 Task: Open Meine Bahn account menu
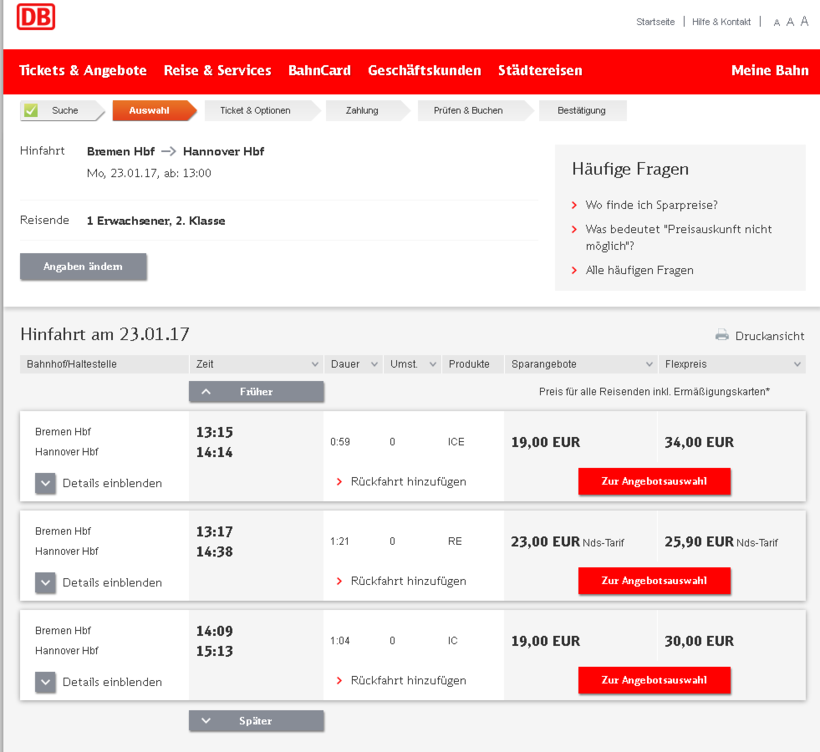click(x=769, y=71)
